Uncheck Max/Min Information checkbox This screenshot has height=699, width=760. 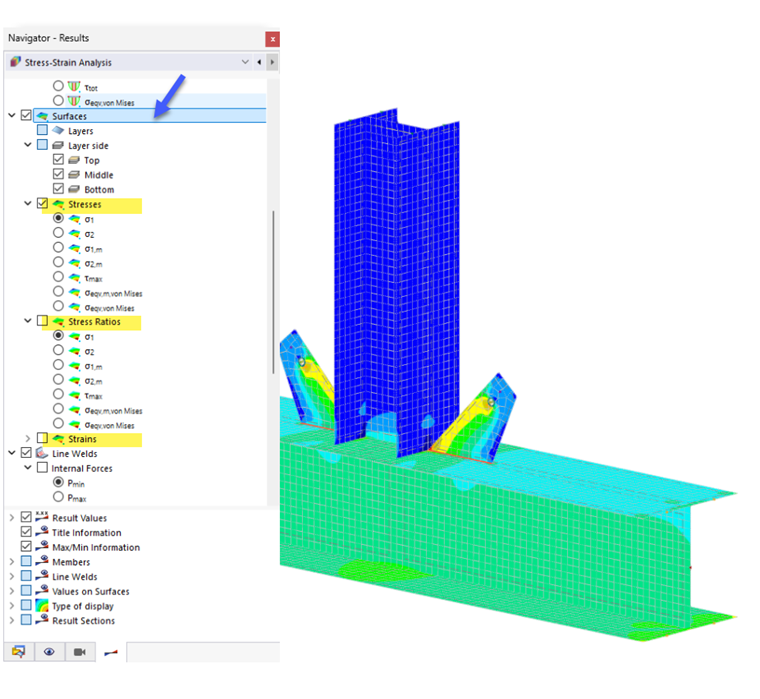tap(26, 546)
